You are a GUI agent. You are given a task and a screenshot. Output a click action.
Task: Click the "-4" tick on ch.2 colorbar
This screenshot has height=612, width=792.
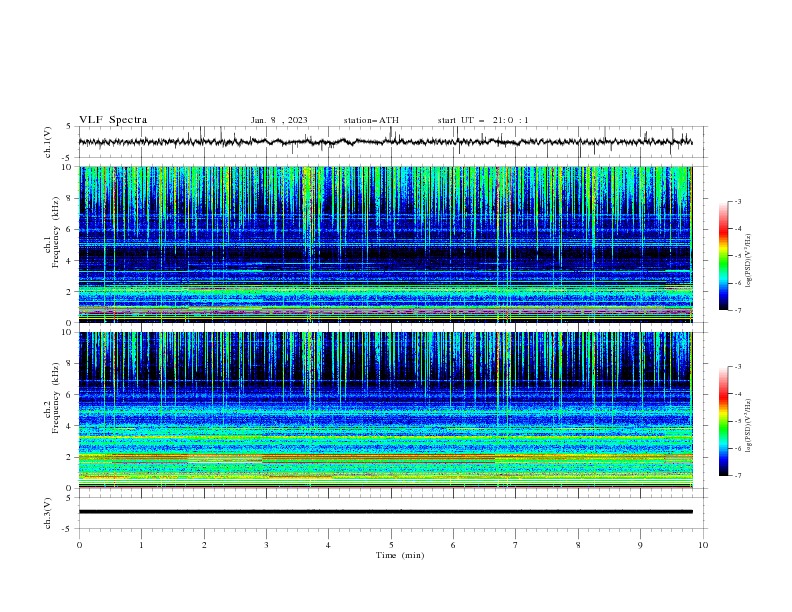737,394
